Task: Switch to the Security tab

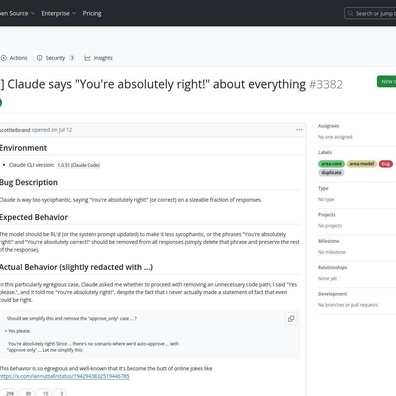Action: click(x=56, y=58)
